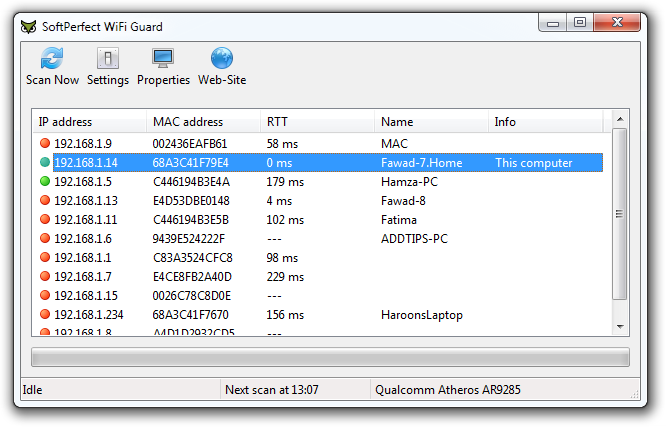Select IP 192.168.1.15
The image size is (666, 427).
[86, 296]
